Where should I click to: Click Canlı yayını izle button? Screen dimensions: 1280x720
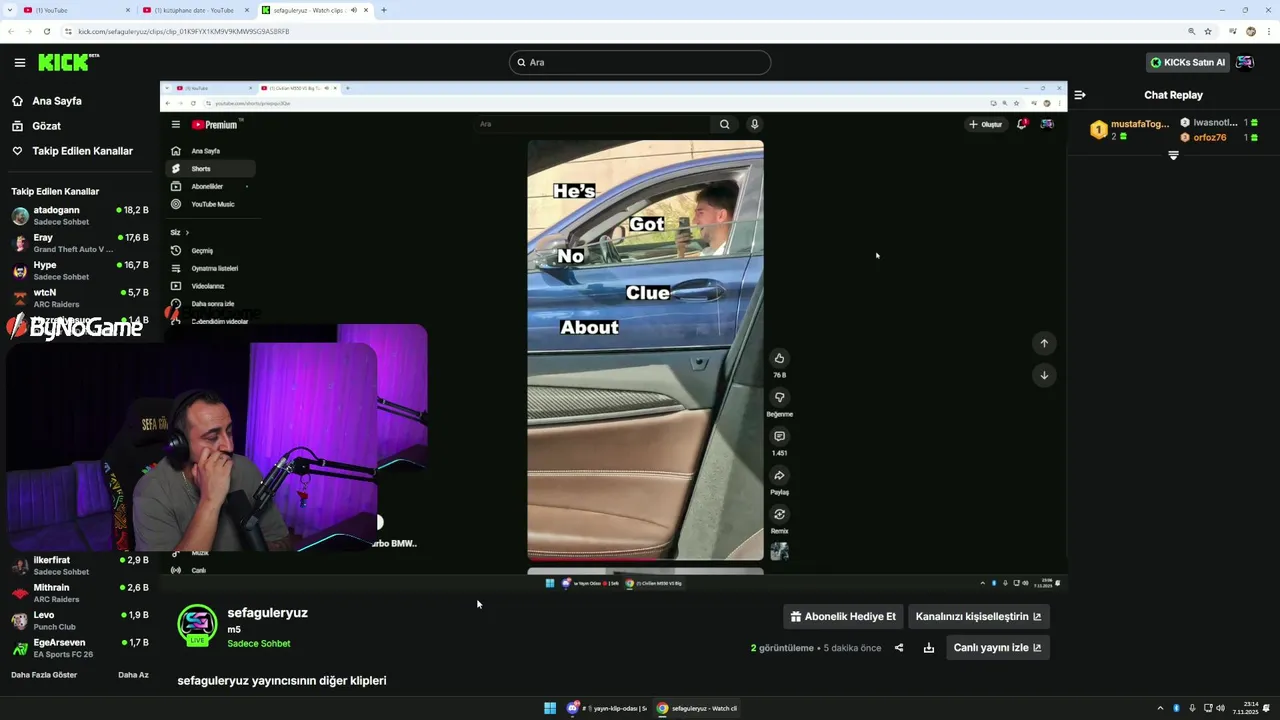click(998, 648)
